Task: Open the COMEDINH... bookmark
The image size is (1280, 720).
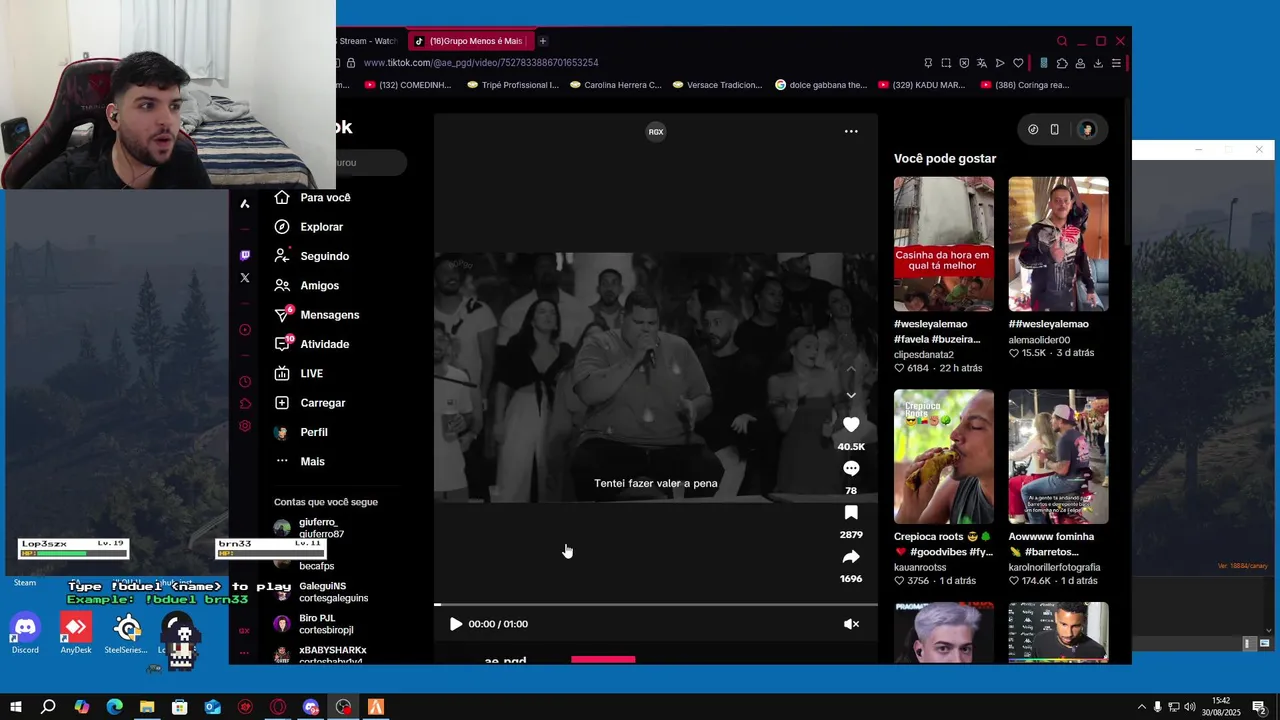Action: pos(408,85)
